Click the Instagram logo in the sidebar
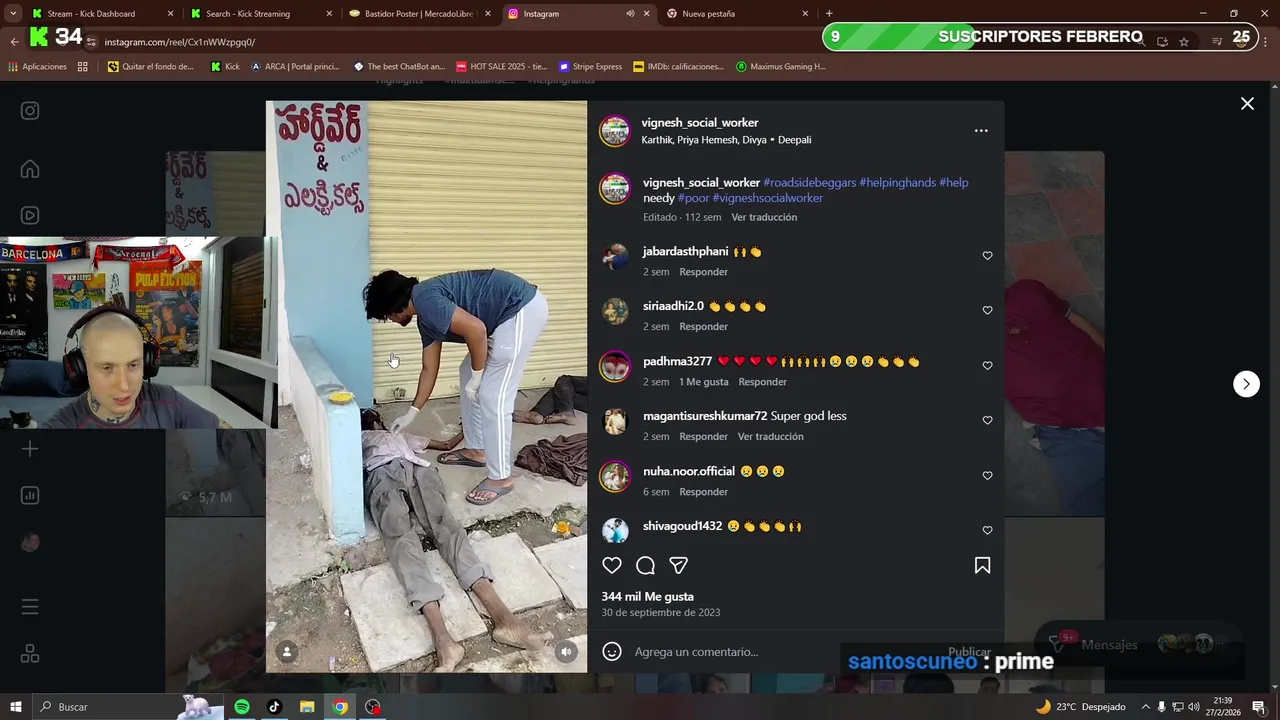Viewport: 1280px width, 720px height. (30, 111)
